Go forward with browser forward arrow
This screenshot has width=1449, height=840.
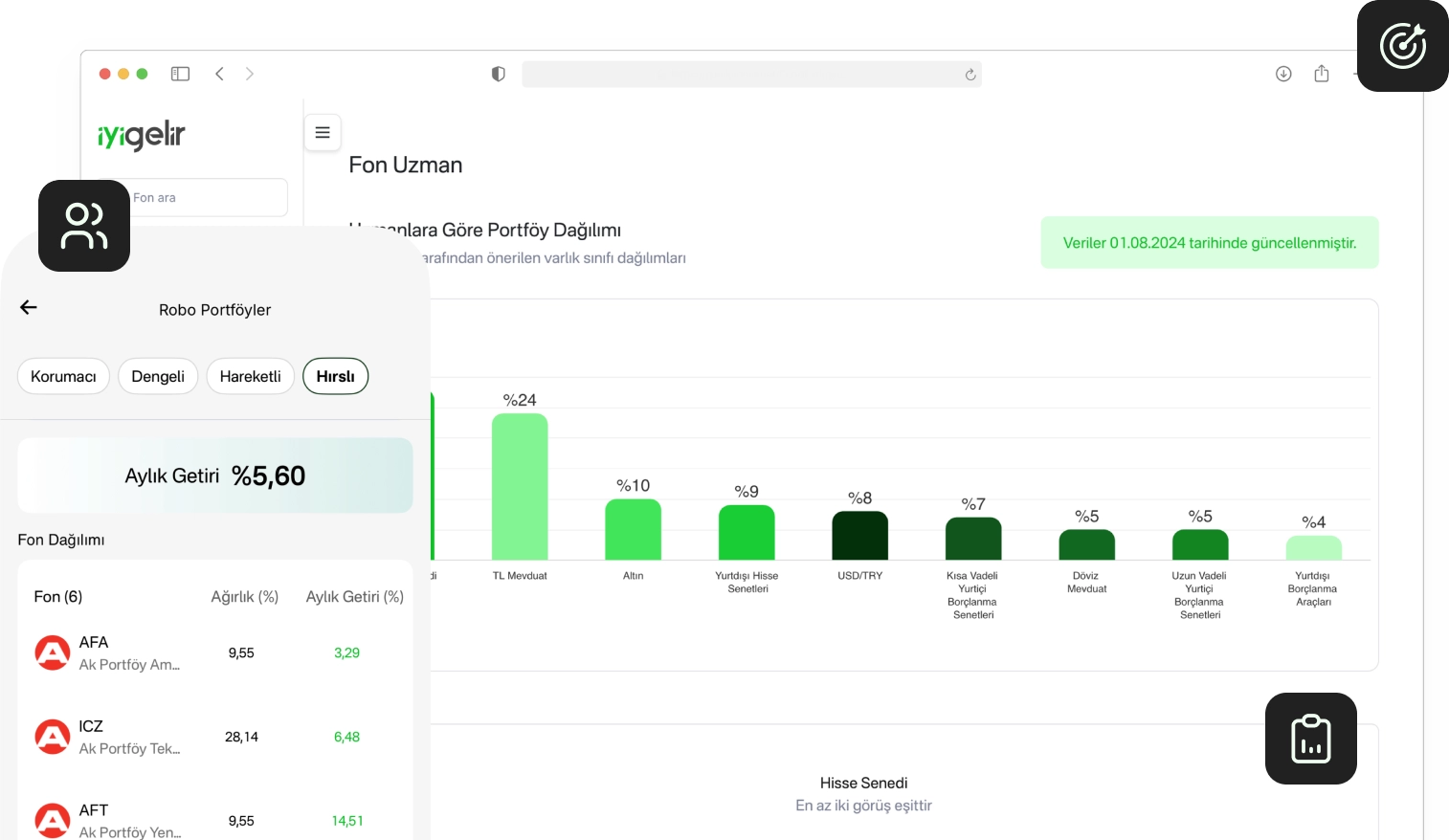point(250,74)
